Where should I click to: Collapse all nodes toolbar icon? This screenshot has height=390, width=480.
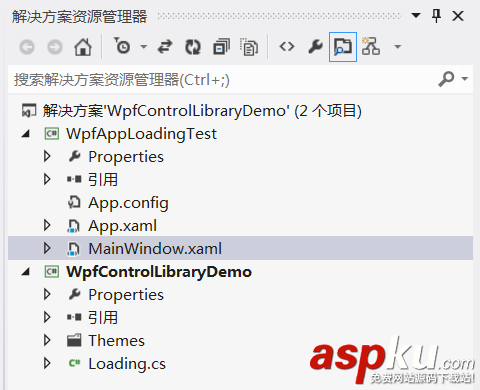tap(221, 46)
